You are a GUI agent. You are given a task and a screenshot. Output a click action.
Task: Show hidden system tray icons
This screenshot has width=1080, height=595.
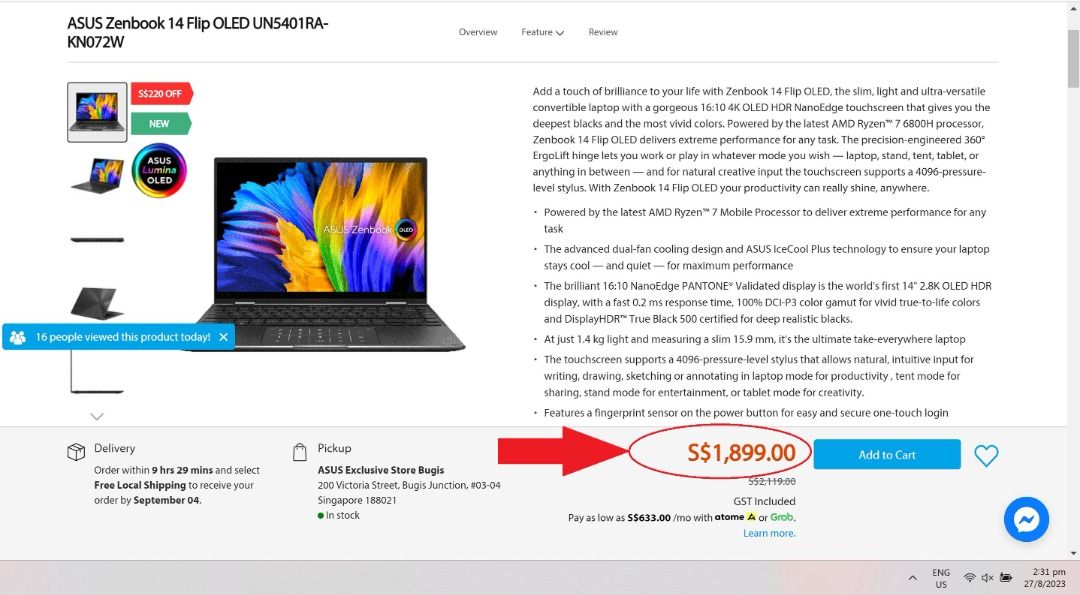(913, 578)
